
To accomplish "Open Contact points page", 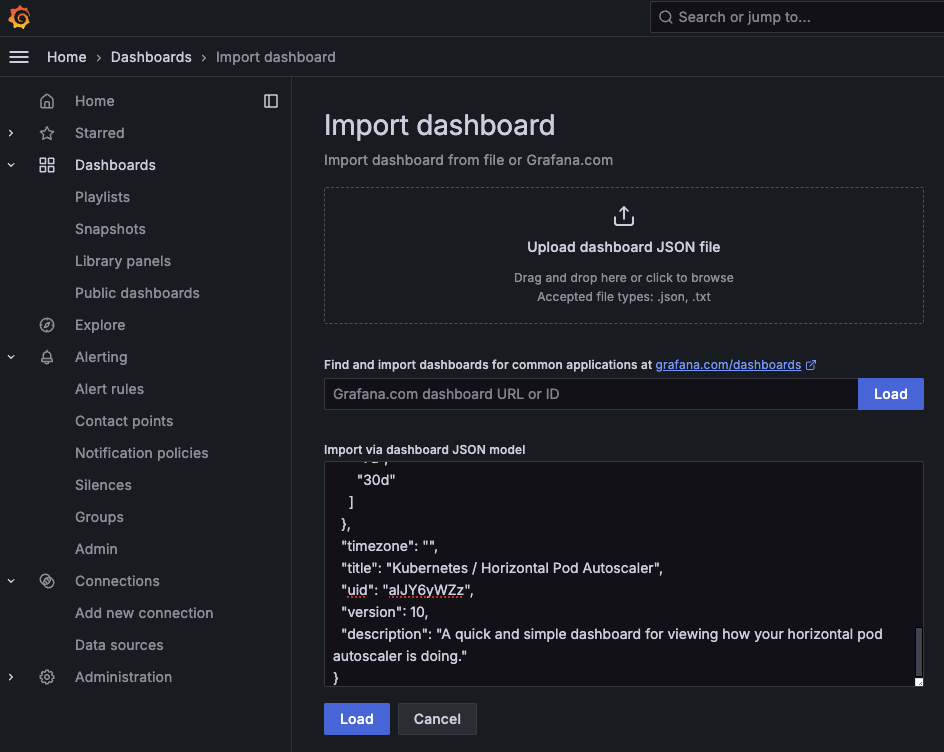I will pos(124,421).
